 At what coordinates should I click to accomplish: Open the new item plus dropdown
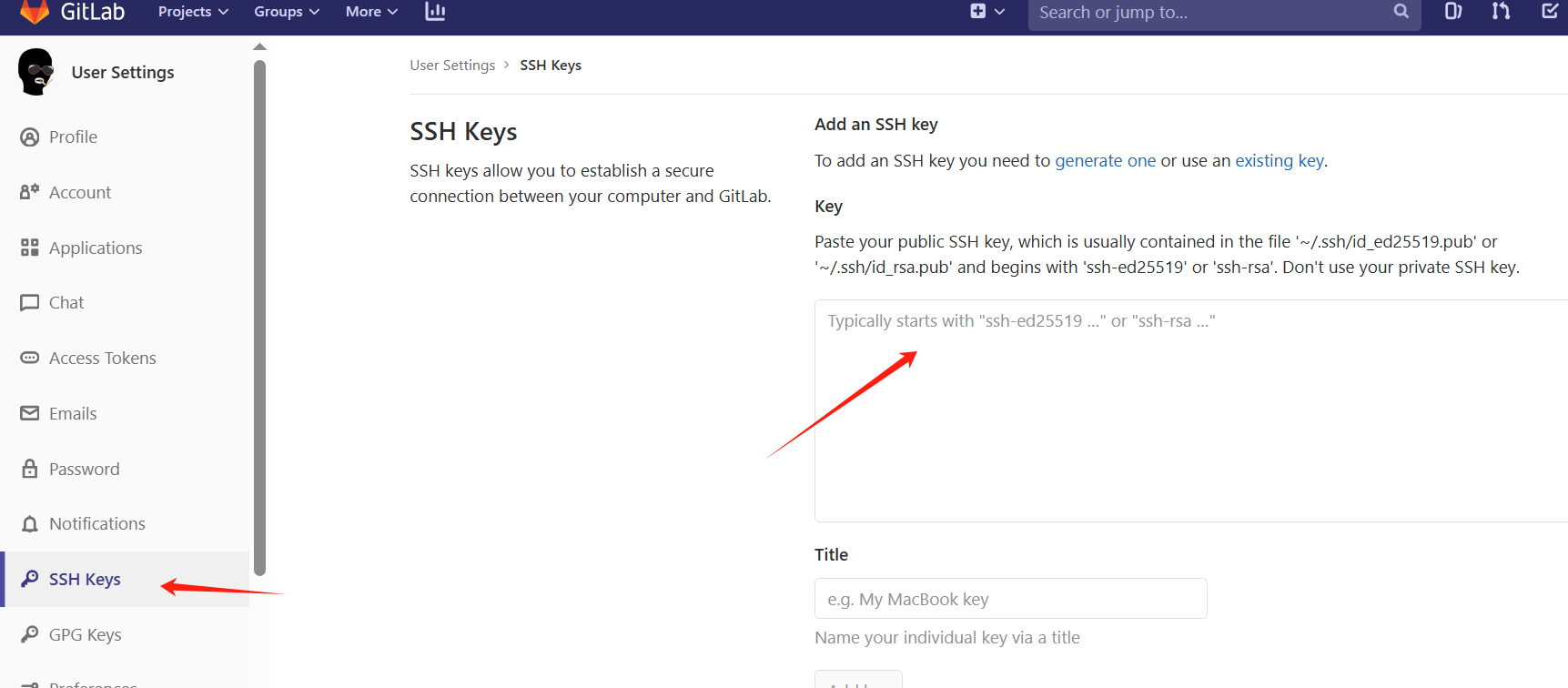[987, 12]
